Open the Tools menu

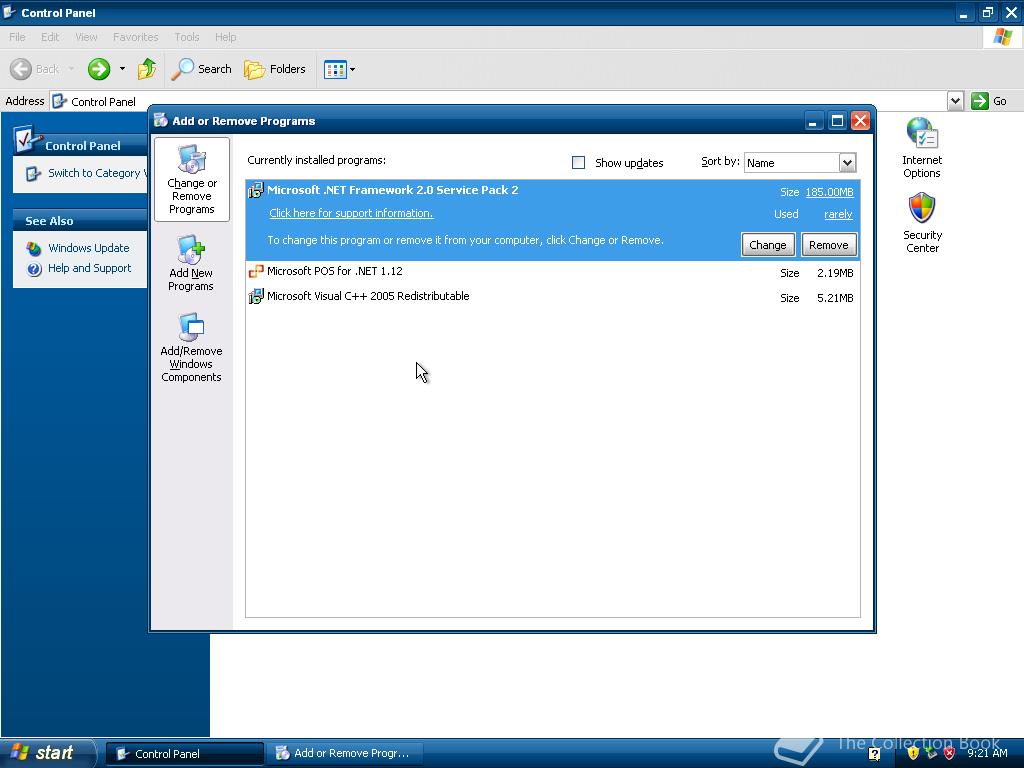187,37
